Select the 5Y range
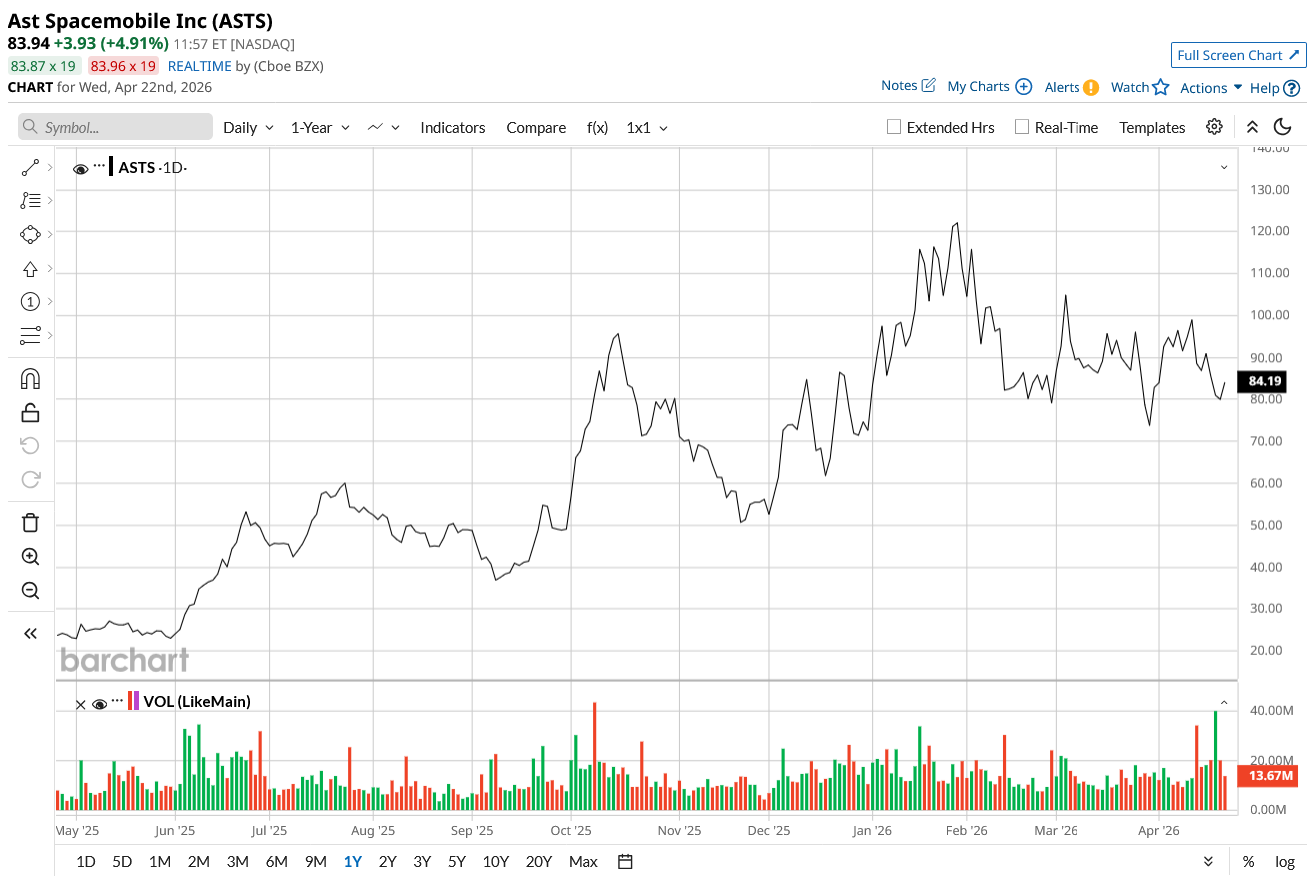Viewport: 1308px width, 876px height. (457, 861)
